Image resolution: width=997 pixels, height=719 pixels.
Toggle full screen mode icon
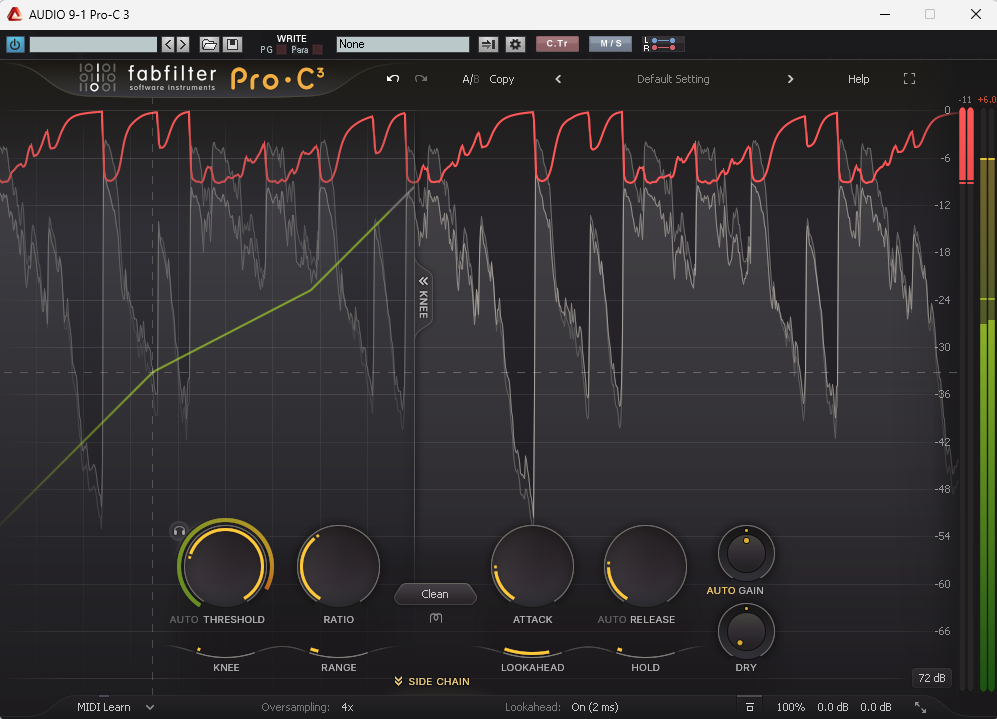click(909, 79)
